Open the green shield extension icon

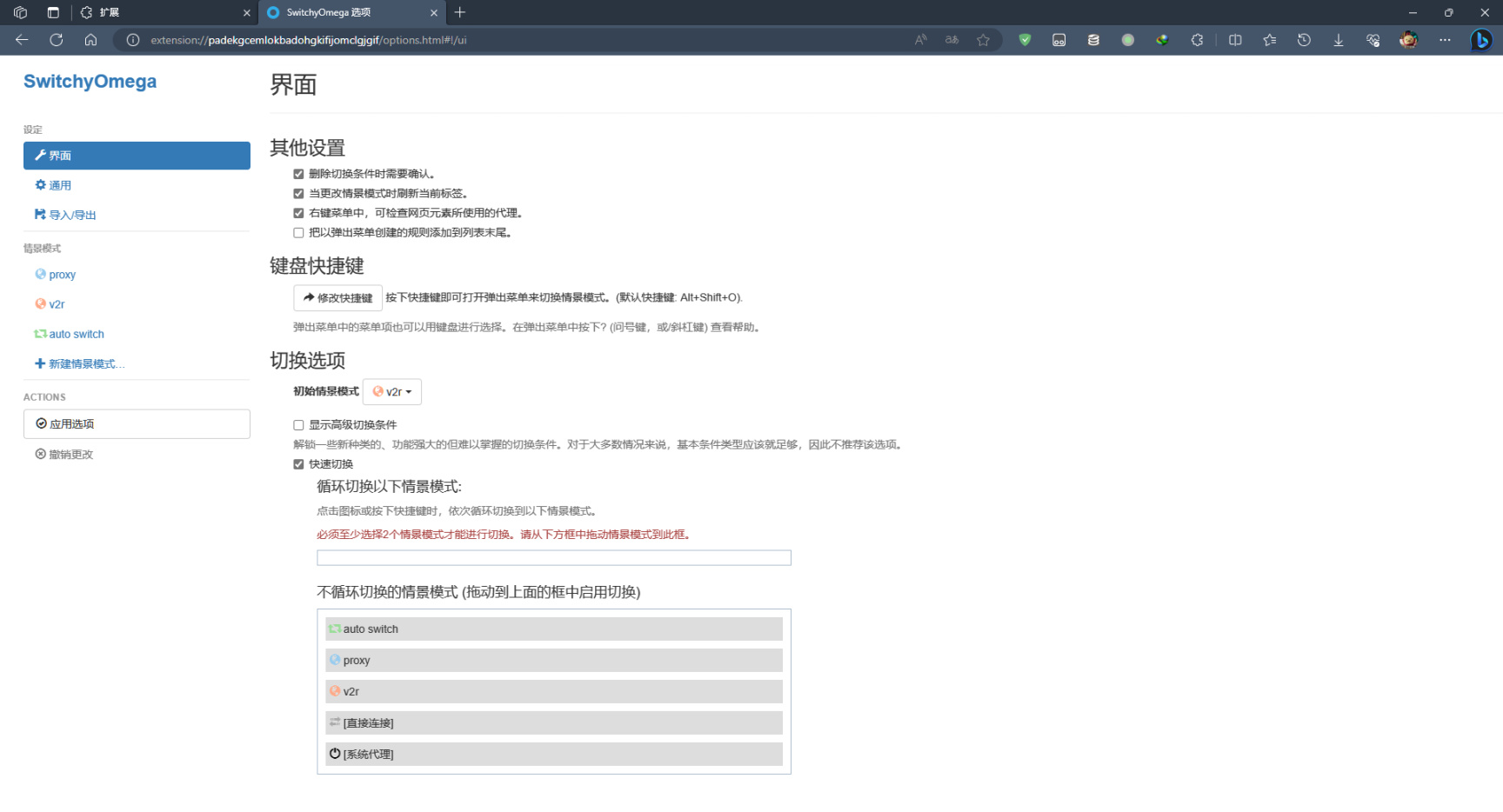(x=1025, y=40)
